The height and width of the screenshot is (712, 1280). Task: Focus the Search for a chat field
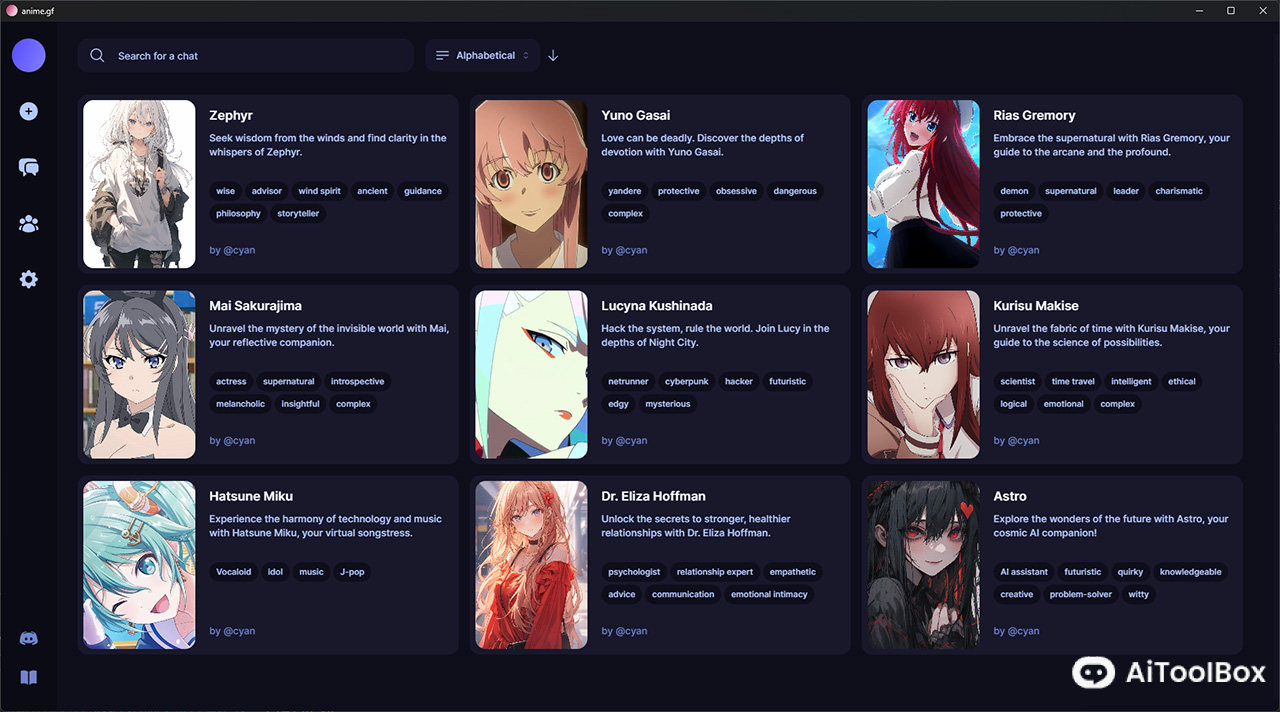pos(245,56)
